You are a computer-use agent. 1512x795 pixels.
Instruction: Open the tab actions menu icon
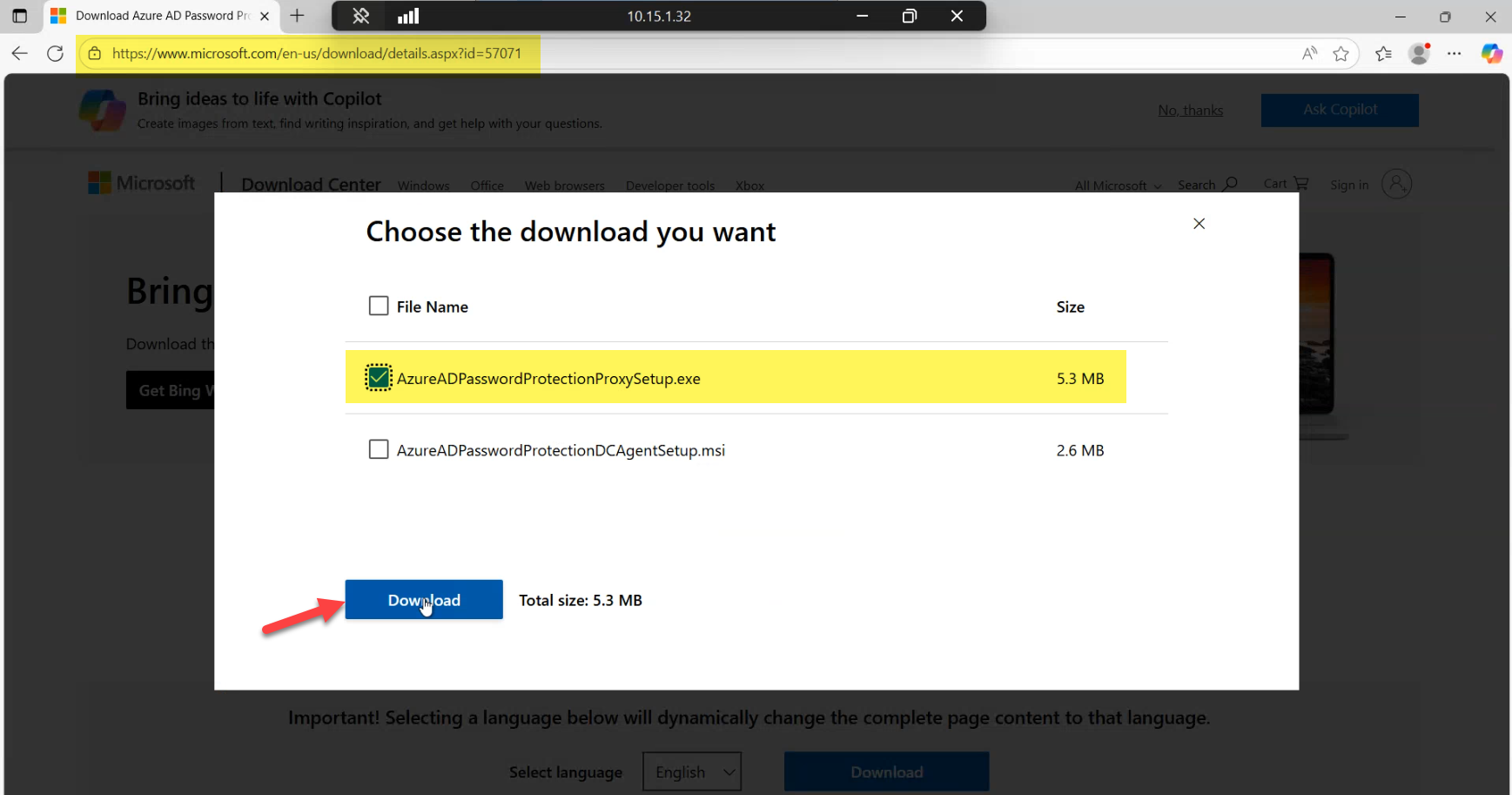(19, 16)
